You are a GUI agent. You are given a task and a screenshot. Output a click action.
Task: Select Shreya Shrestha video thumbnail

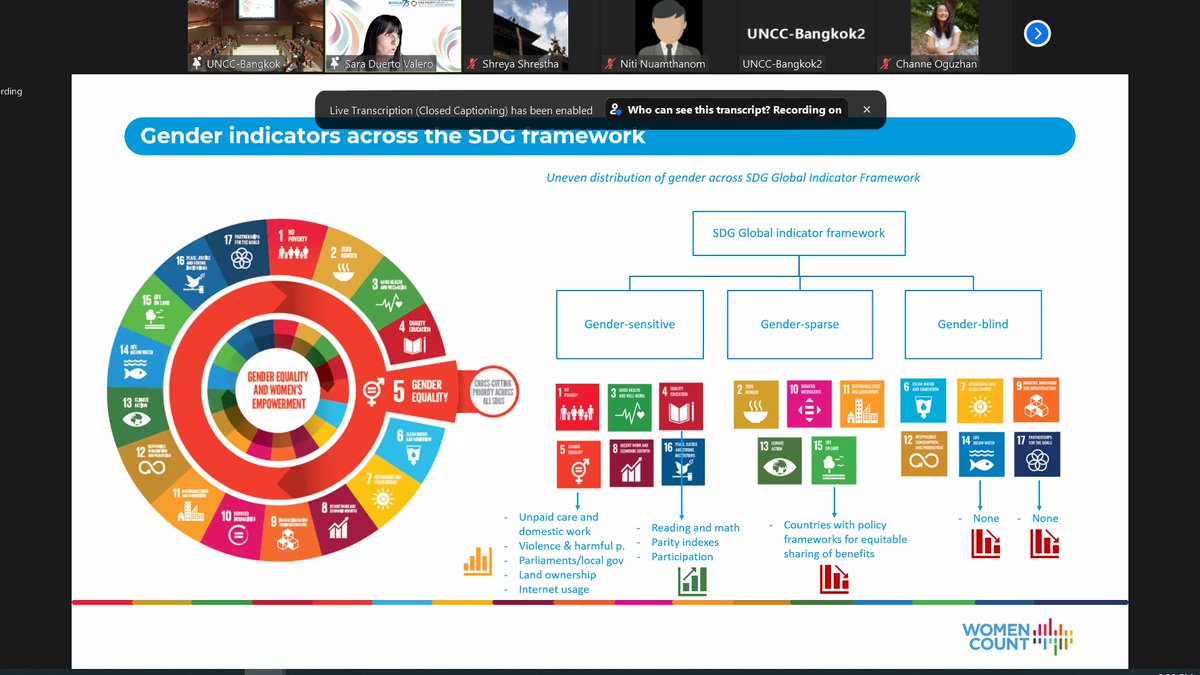point(531,35)
